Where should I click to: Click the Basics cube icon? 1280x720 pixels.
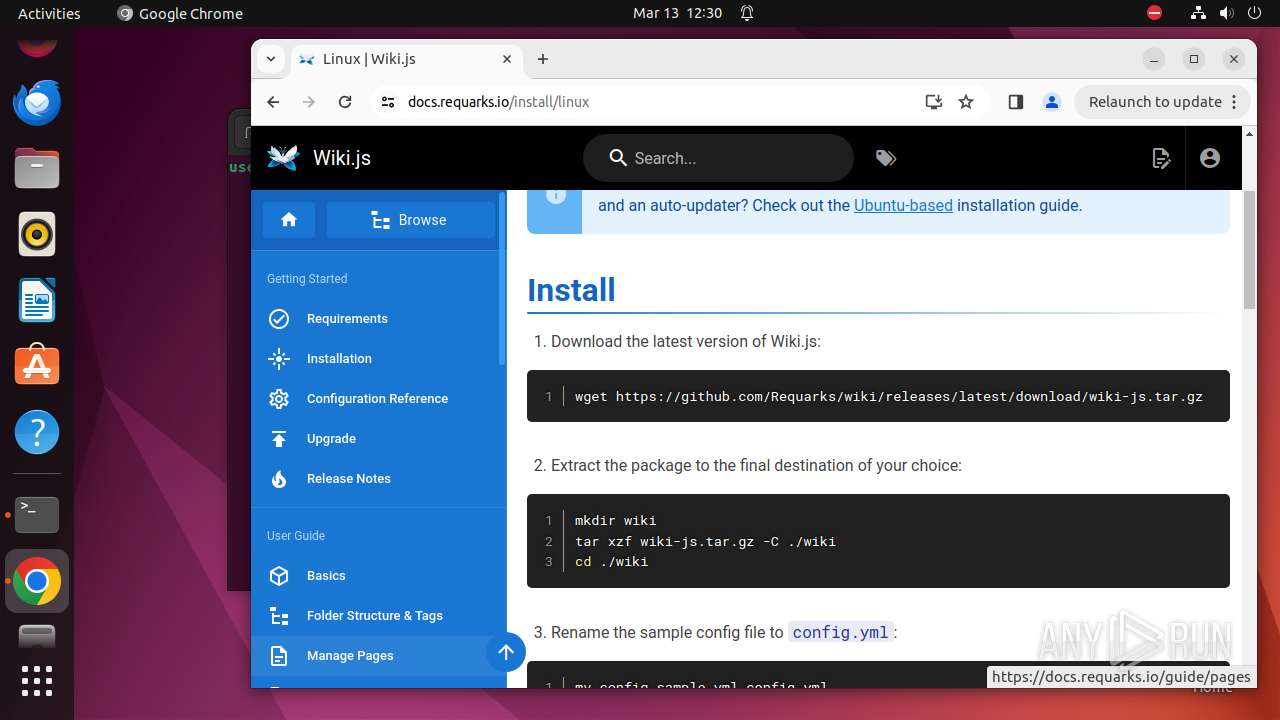279,576
